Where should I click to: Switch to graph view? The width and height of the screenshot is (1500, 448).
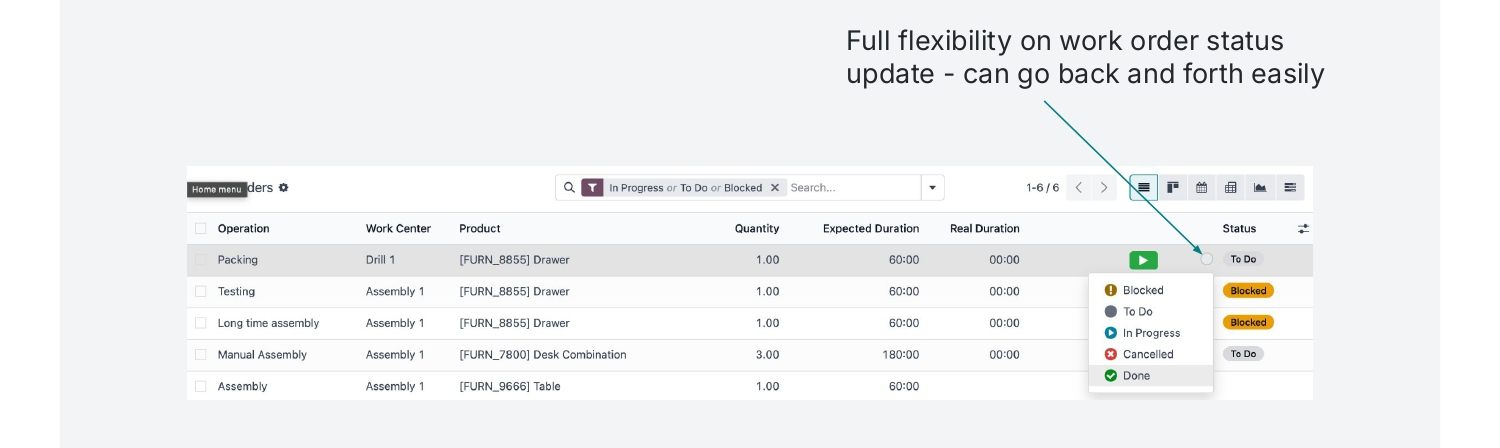[1260, 188]
